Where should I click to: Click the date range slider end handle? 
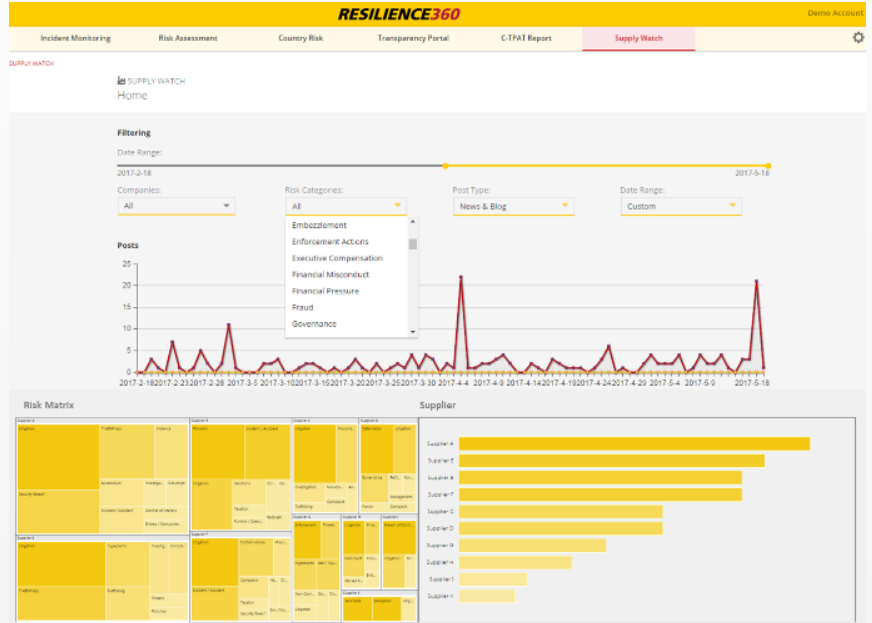coord(768,166)
